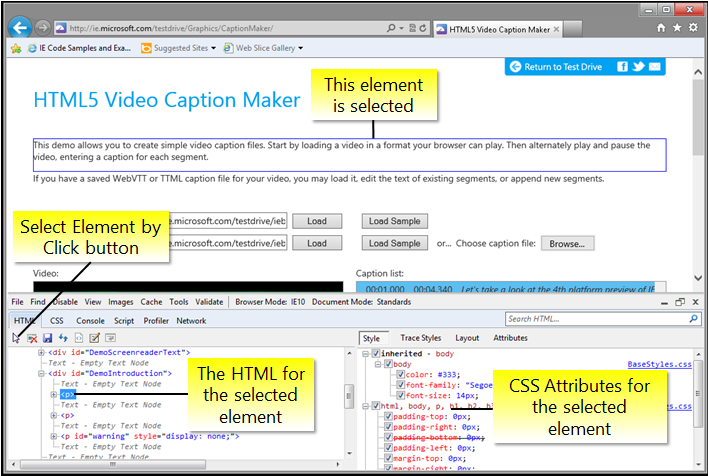Toggle the struck-through padding-bottom checkbox
Viewport: 708px width, 476px height.
click(388, 437)
